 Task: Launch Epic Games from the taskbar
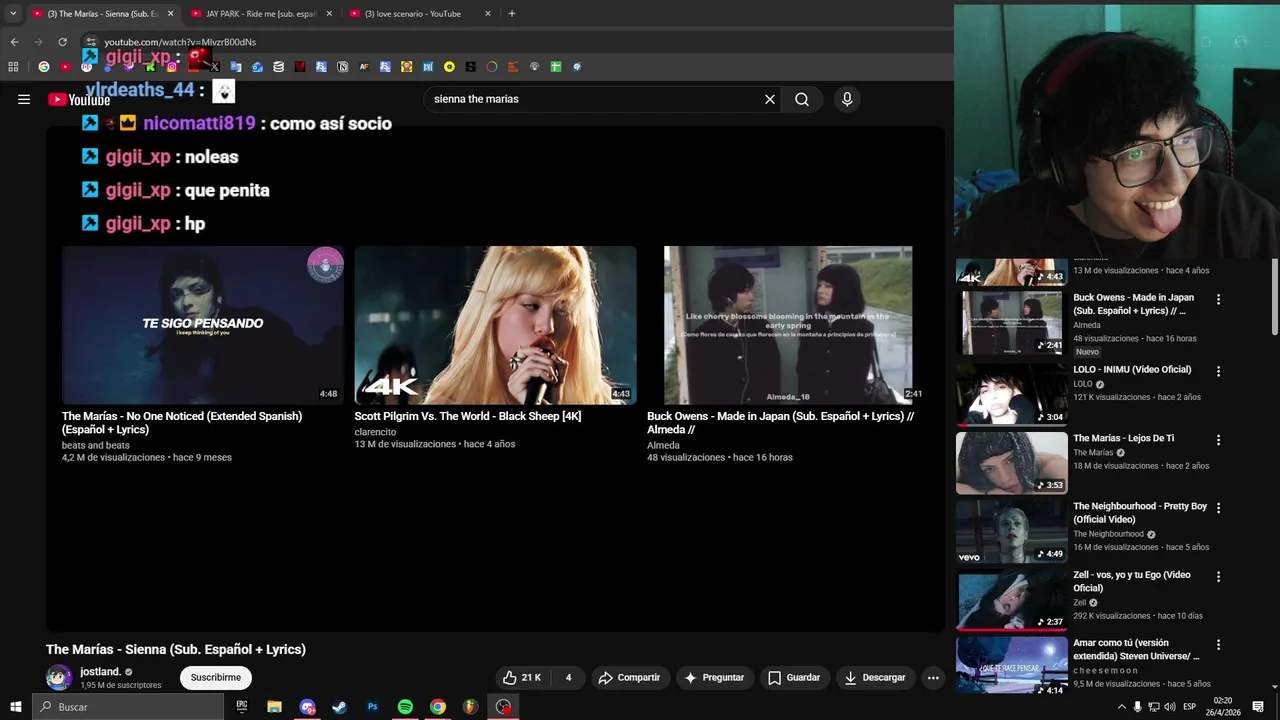[x=242, y=707]
